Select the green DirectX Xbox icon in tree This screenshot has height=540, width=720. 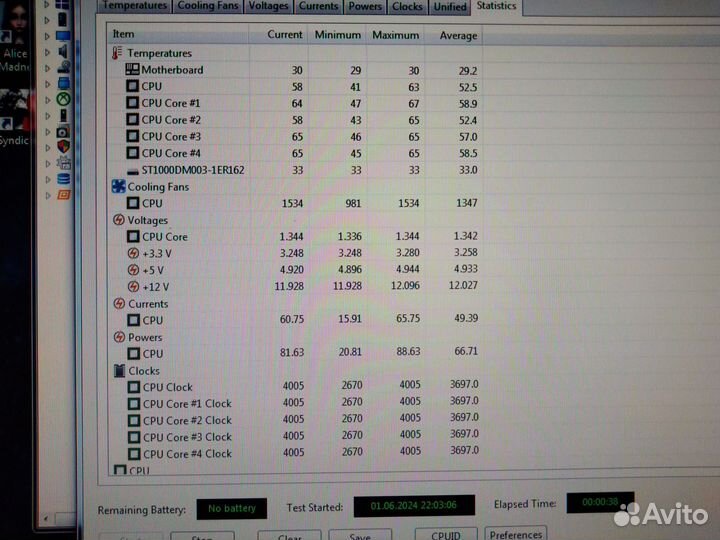coord(62,100)
